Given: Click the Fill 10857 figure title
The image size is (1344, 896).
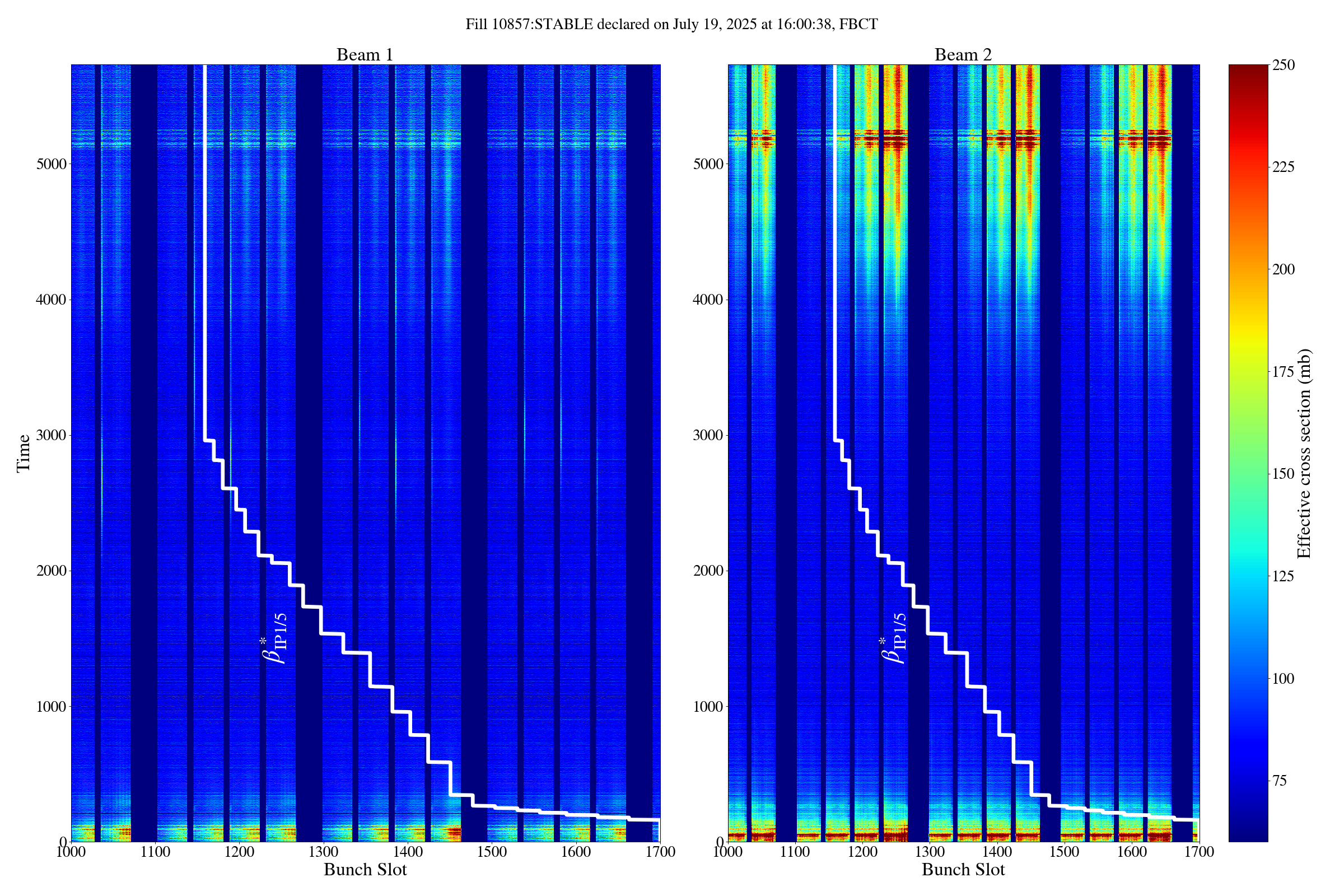Looking at the screenshot, I should tap(671, 25).
